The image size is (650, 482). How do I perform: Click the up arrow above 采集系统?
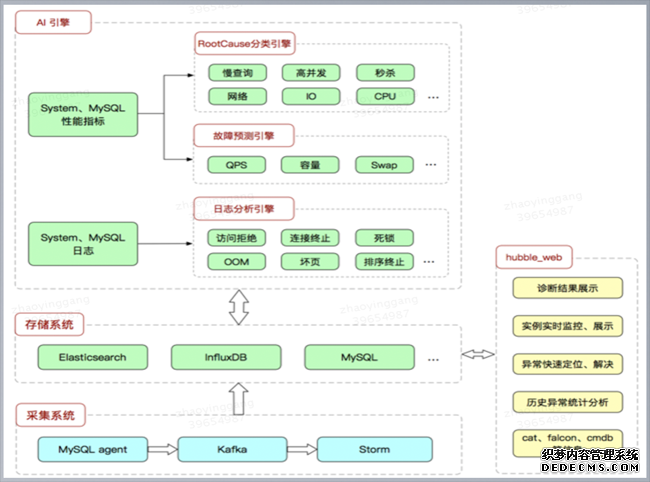(x=238, y=397)
